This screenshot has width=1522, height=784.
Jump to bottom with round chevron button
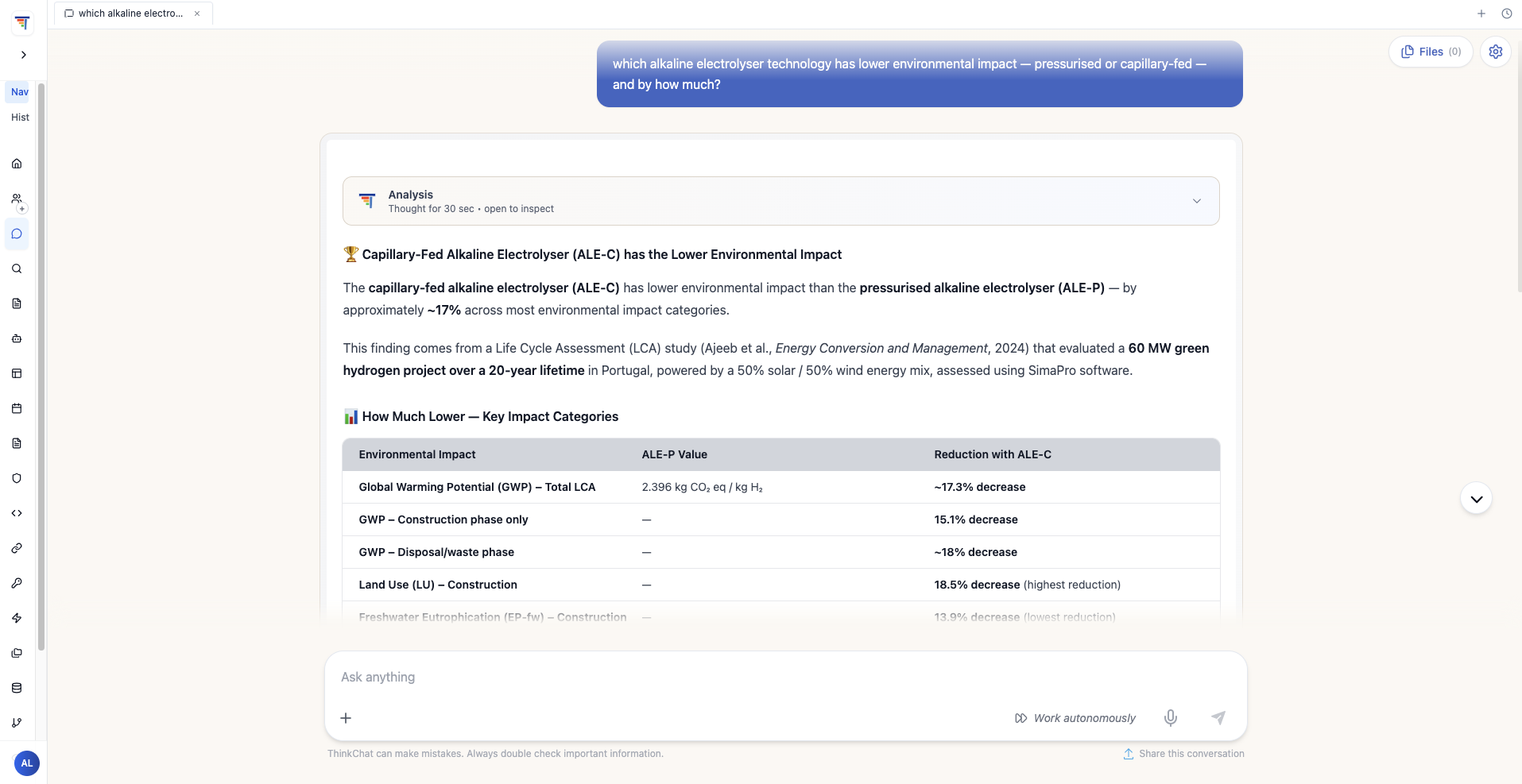1476,499
